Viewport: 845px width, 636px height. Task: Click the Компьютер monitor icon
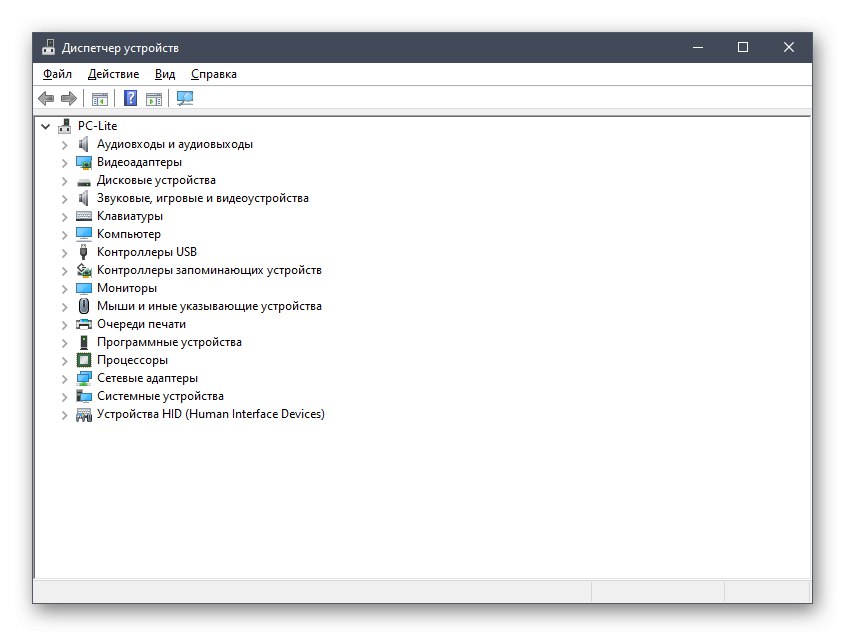coord(84,234)
